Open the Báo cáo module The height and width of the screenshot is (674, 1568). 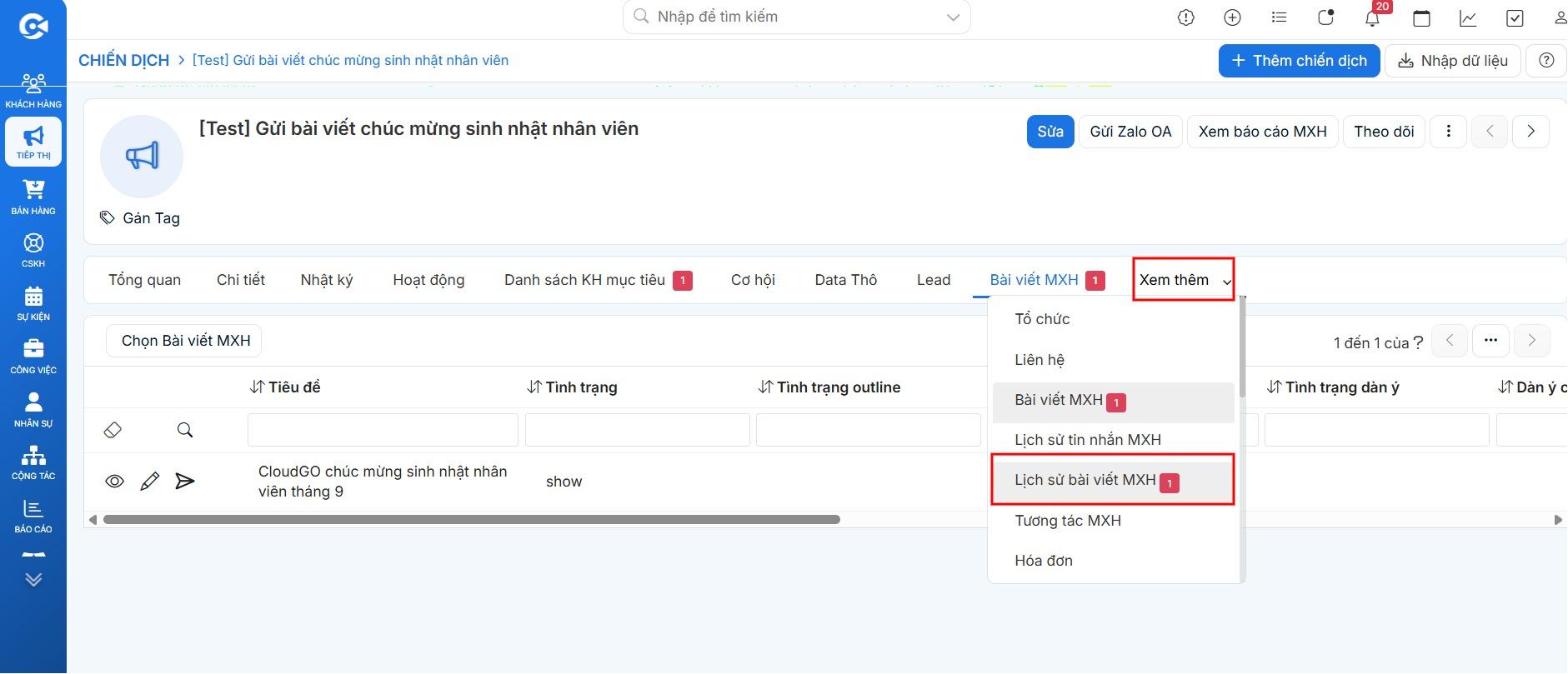(33, 516)
